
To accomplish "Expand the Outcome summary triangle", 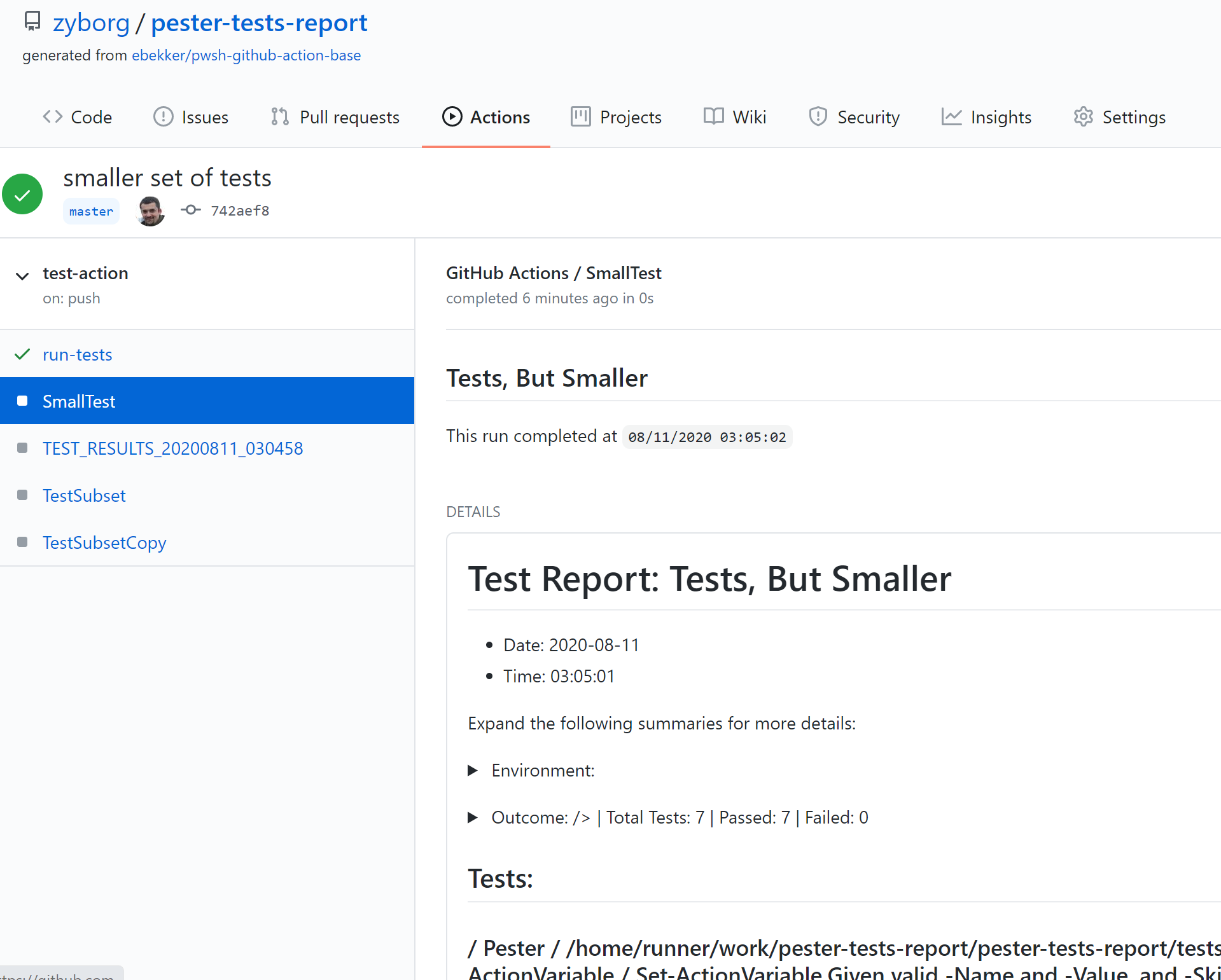I will 473,817.
